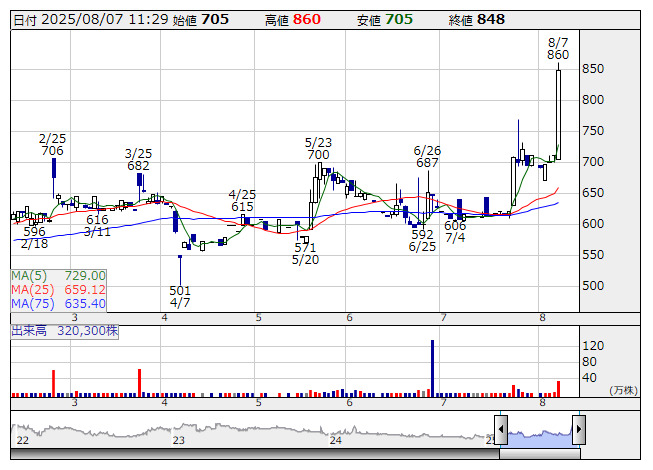The height and width of the screenshot is (470, 653).
Task: Click the 5/23 700 peak label
Action: (318, 149)
